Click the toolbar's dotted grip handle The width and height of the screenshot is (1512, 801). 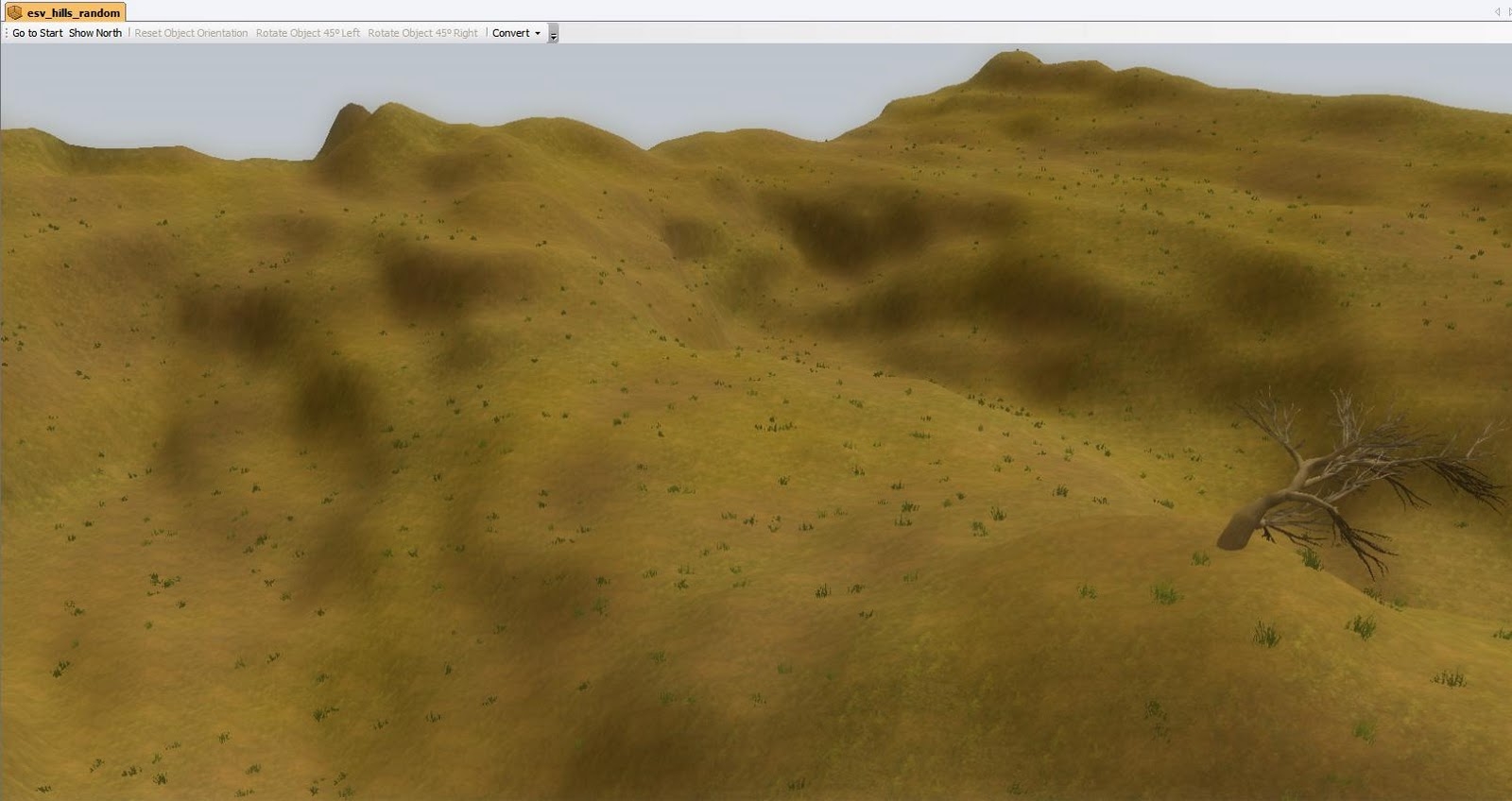6,33
